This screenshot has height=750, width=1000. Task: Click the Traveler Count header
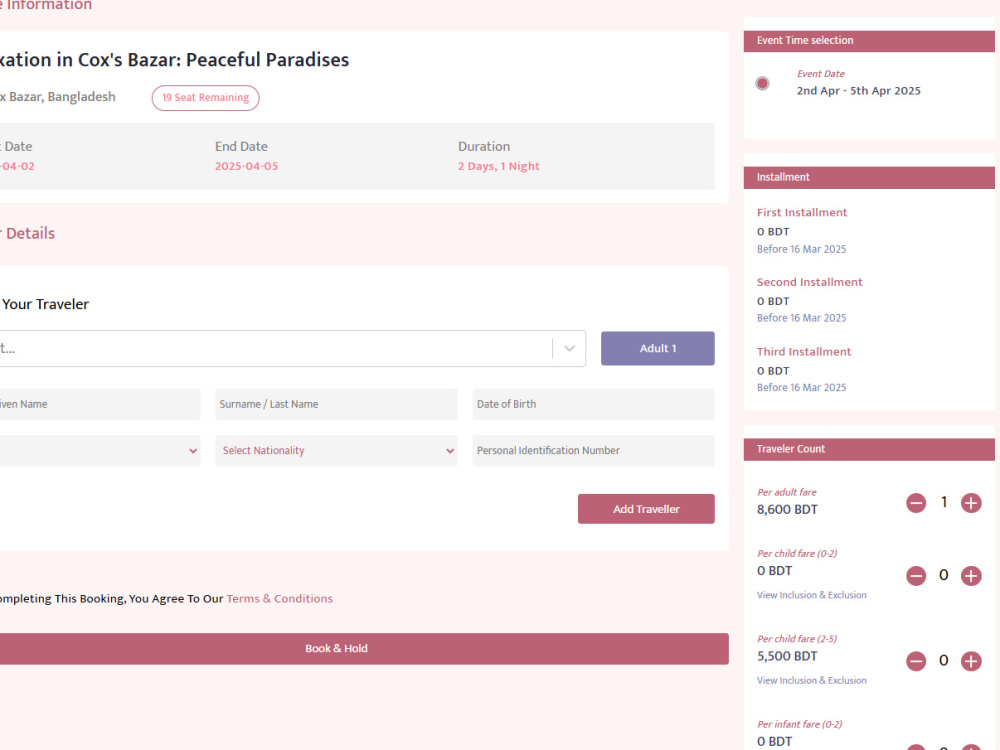(x=869, y=450)
